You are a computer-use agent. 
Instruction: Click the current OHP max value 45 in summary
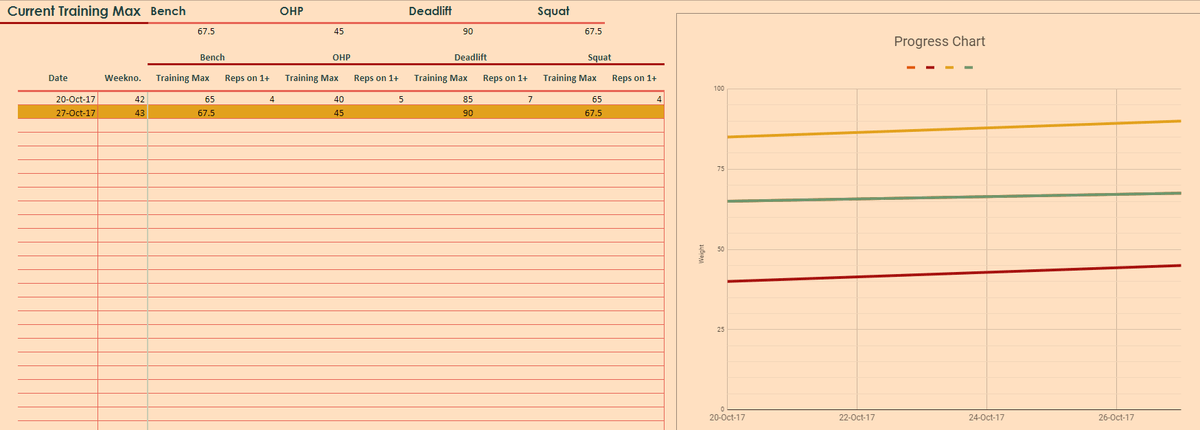pos(338,32)
